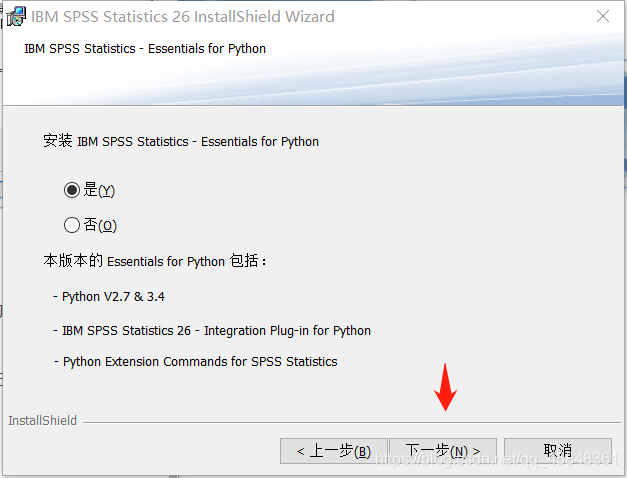Click the 'IBM SPSS Statistics 26 InstallShield Wizard' title
Screen dimensions: 627x478
point(182,16)
